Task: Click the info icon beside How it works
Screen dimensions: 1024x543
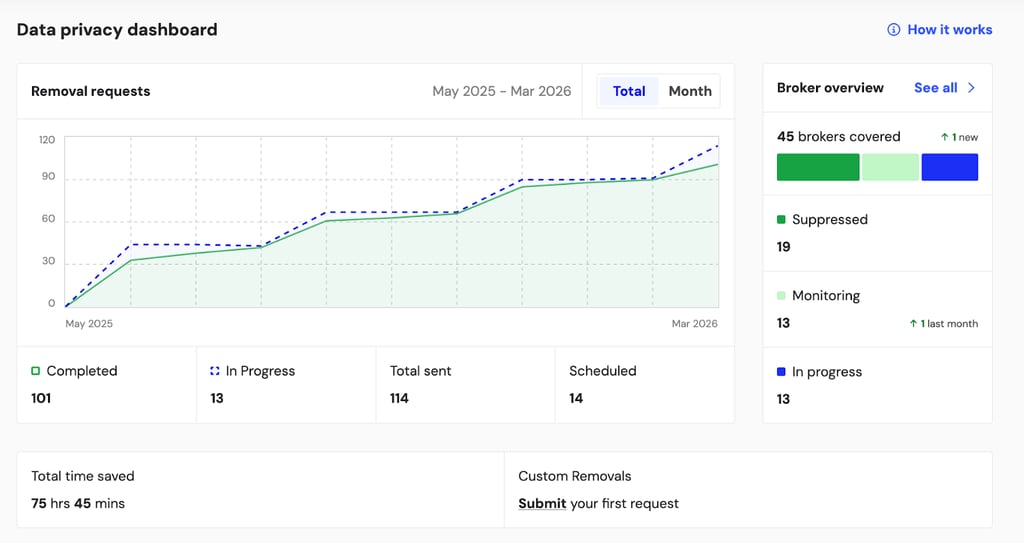Action: [893, 29]
